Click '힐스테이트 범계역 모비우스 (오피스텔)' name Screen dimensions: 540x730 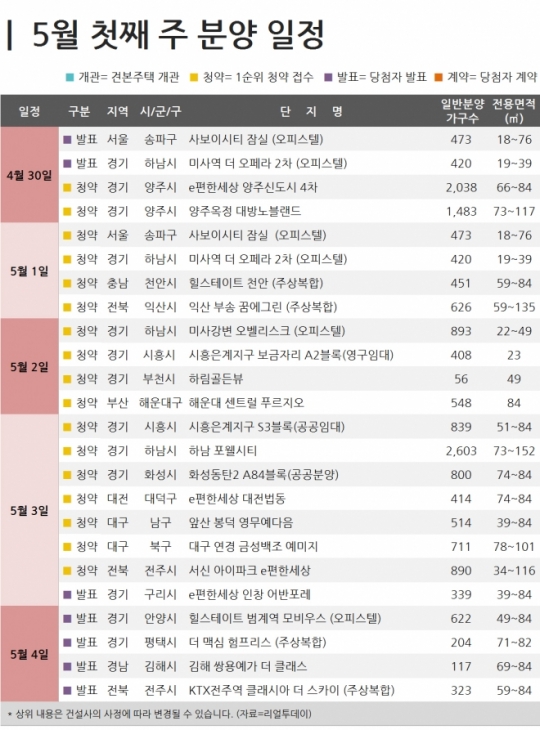(285, 618)
